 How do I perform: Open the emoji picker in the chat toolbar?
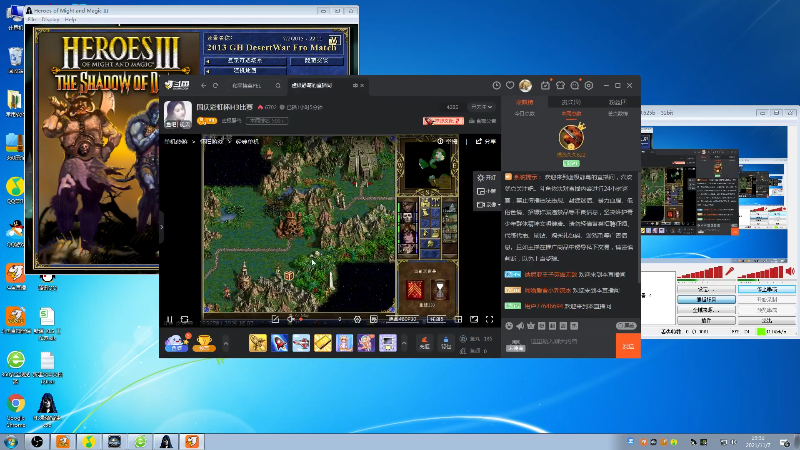tap(509, 326)
